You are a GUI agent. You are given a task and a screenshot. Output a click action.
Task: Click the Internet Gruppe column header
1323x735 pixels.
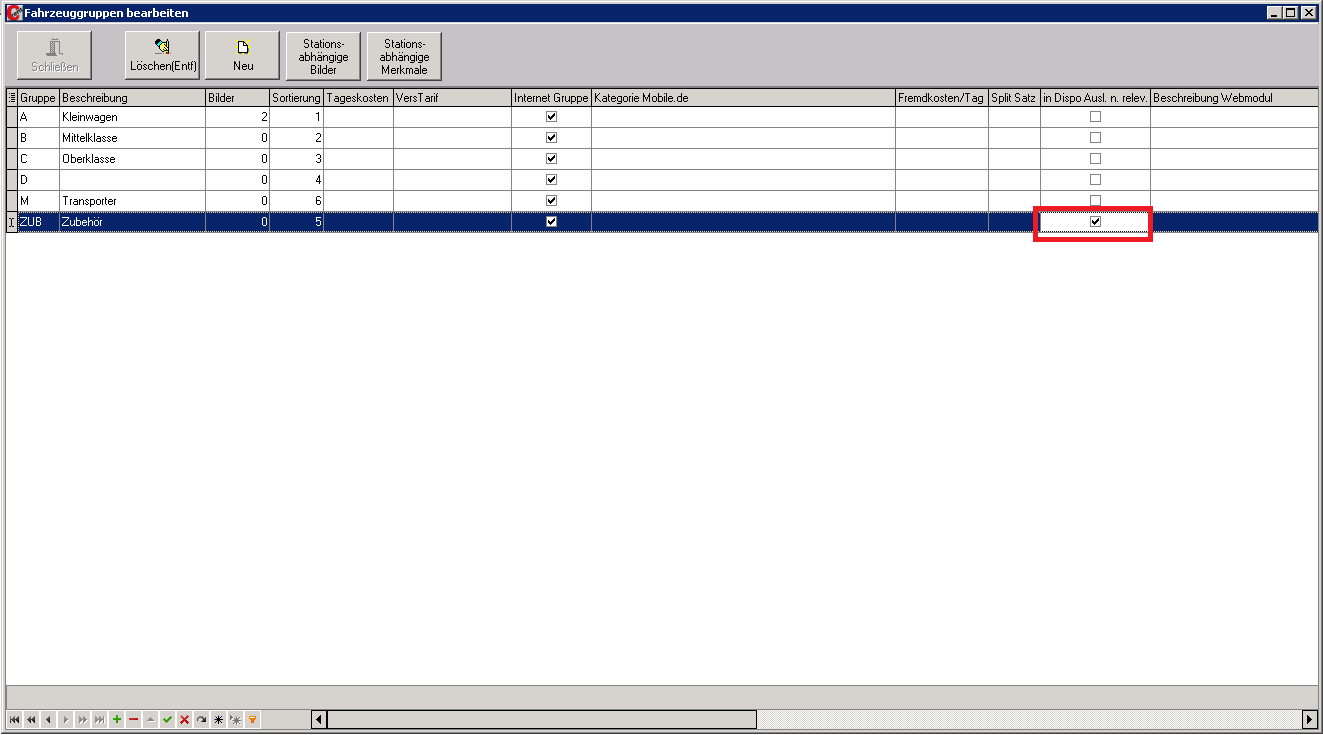551,98
